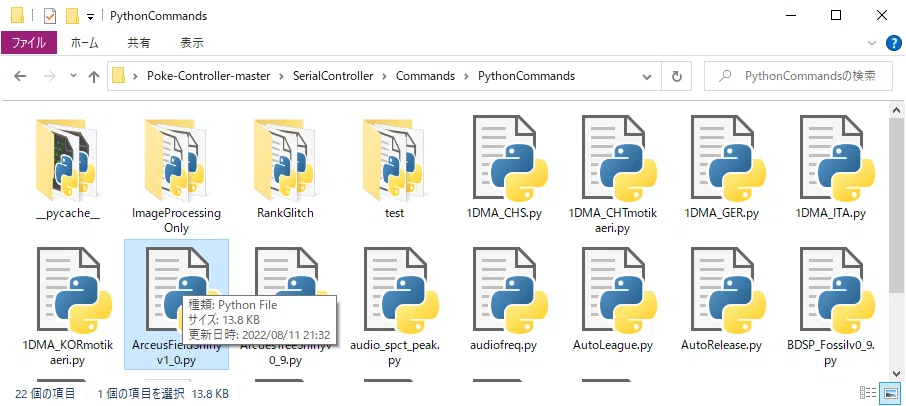Refresh the PythonCommands folder view

tap(677, 76)
